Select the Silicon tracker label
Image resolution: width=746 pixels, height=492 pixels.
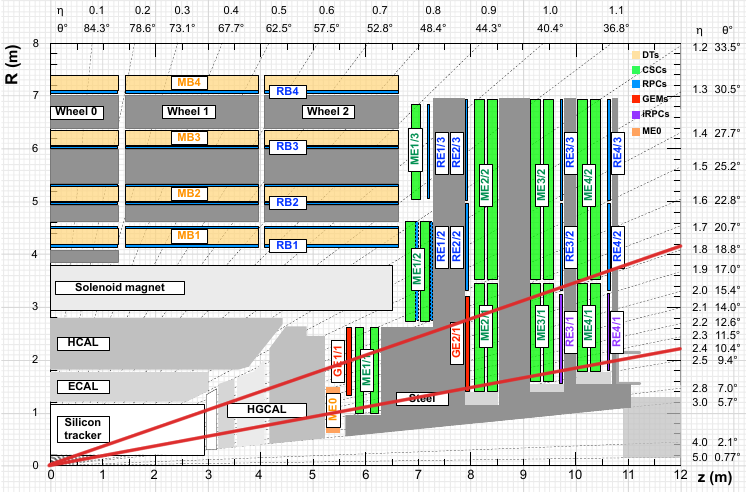click(x=83, y=429)
